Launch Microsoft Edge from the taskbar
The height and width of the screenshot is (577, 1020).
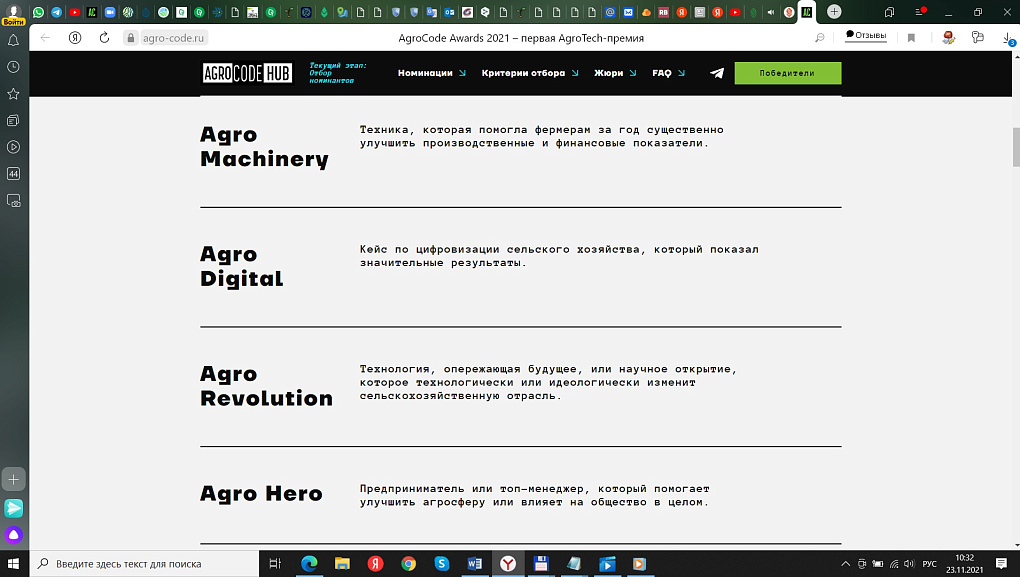point(309,563)
